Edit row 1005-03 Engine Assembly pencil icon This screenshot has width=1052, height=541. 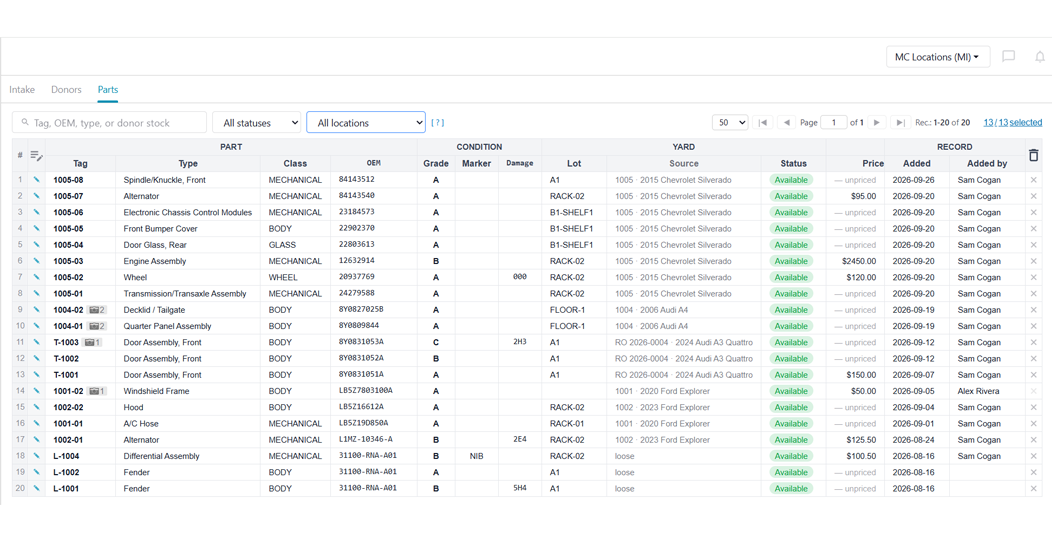37,261
